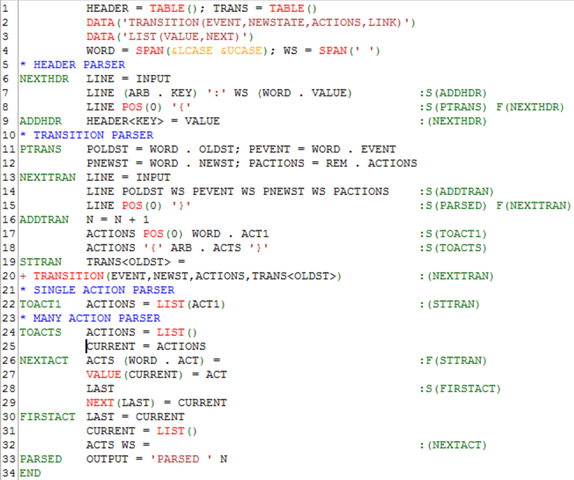The height and width of the screenshot is (480, 574).
Task: Click the TOACT1 label on line 22
Action: click(x=41, y=304)
